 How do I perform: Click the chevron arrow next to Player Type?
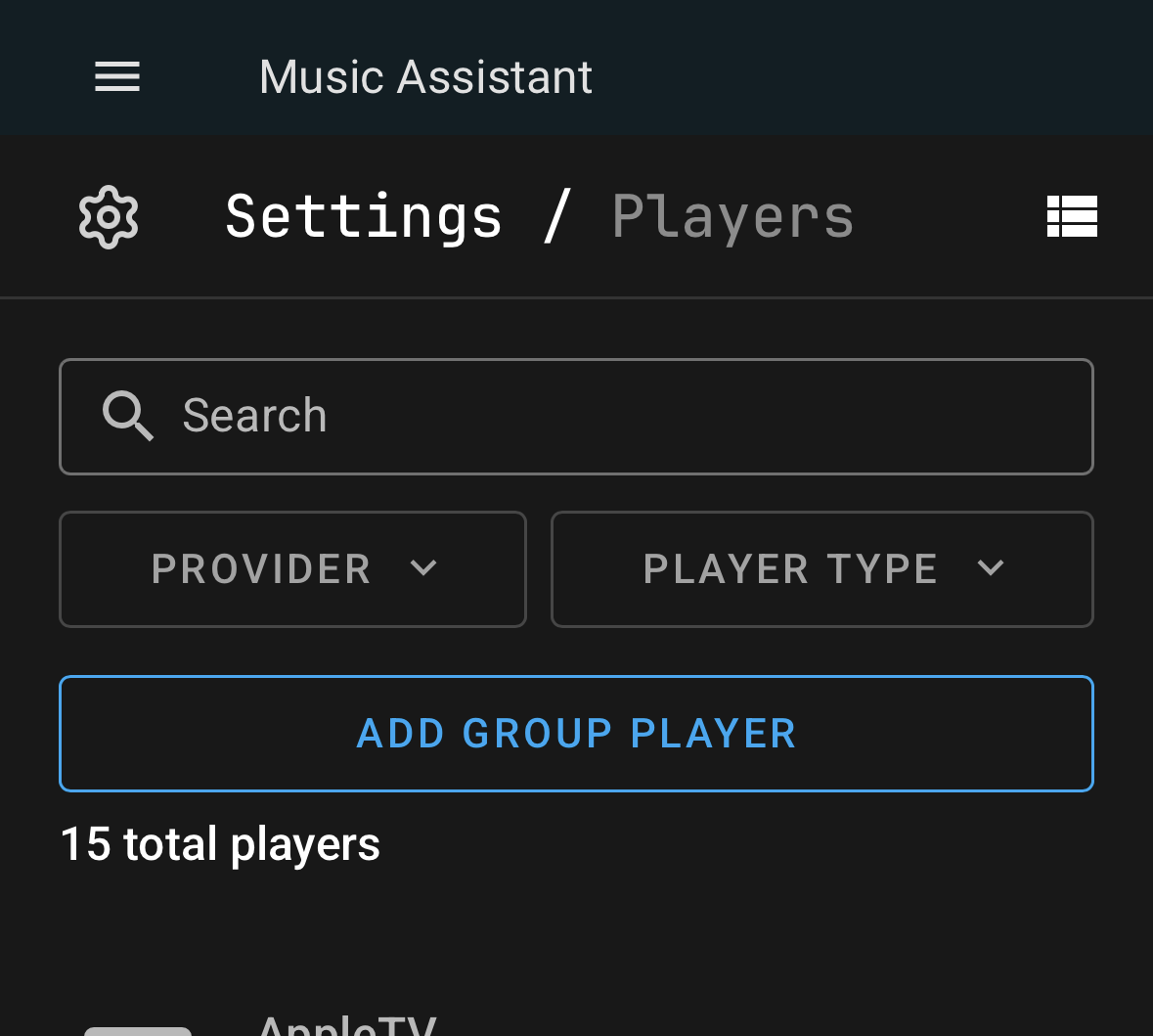[x=991, y=568]
